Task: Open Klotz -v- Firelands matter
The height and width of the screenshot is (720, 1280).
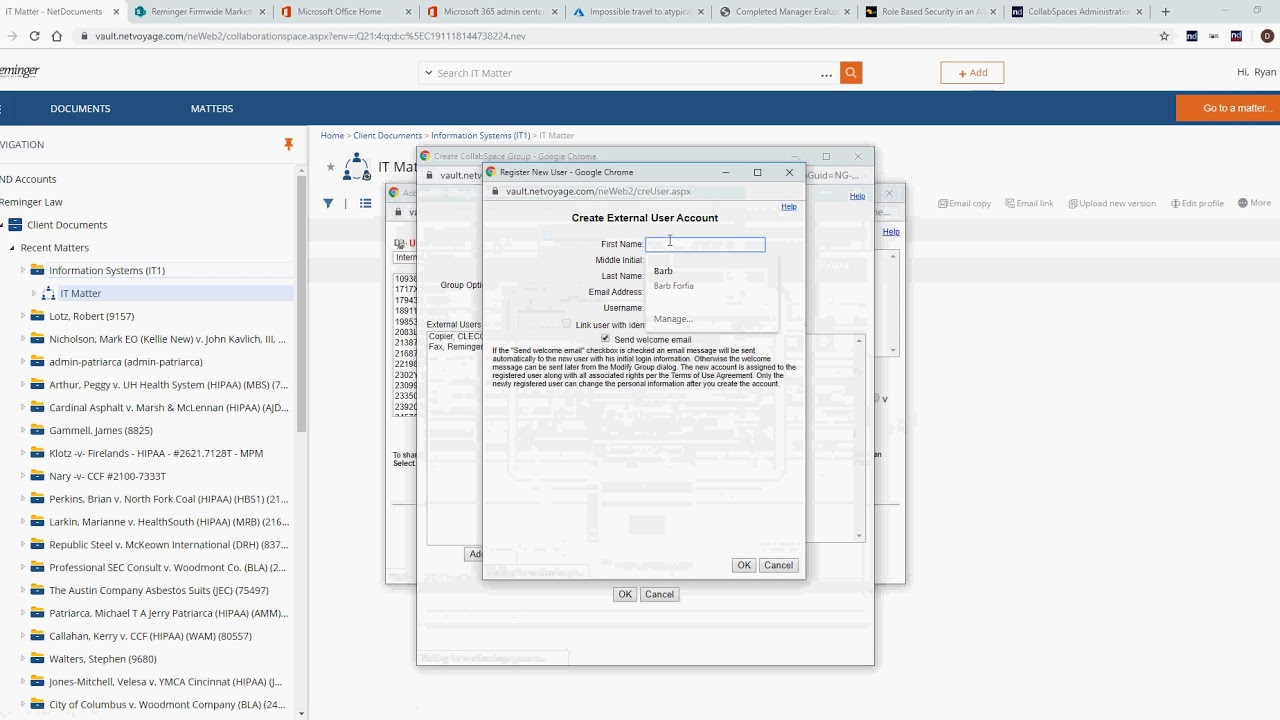Action: pyautogui.click(x=156, y=453)
